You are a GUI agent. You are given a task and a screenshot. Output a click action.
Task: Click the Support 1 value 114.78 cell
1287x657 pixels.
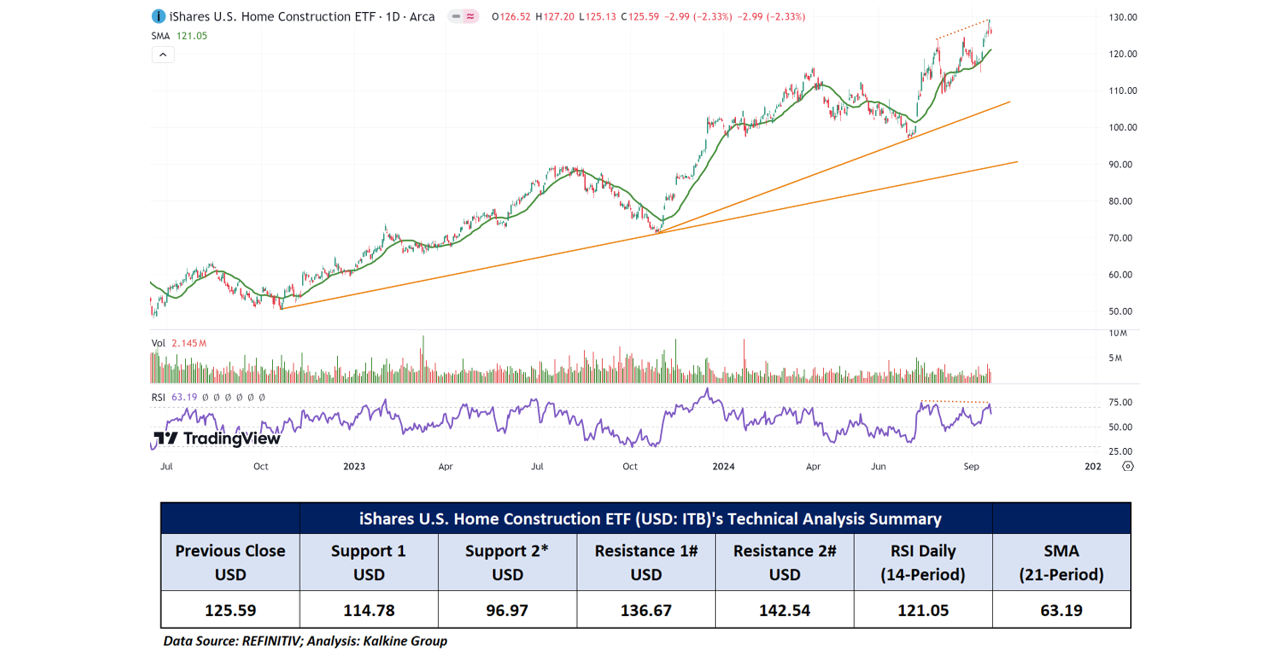[368, 610]
